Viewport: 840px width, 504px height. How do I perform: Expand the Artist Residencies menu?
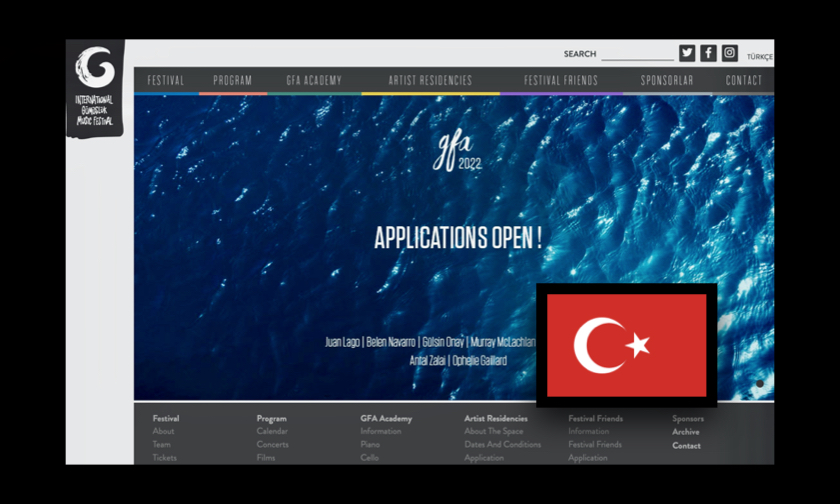(431, 81)
